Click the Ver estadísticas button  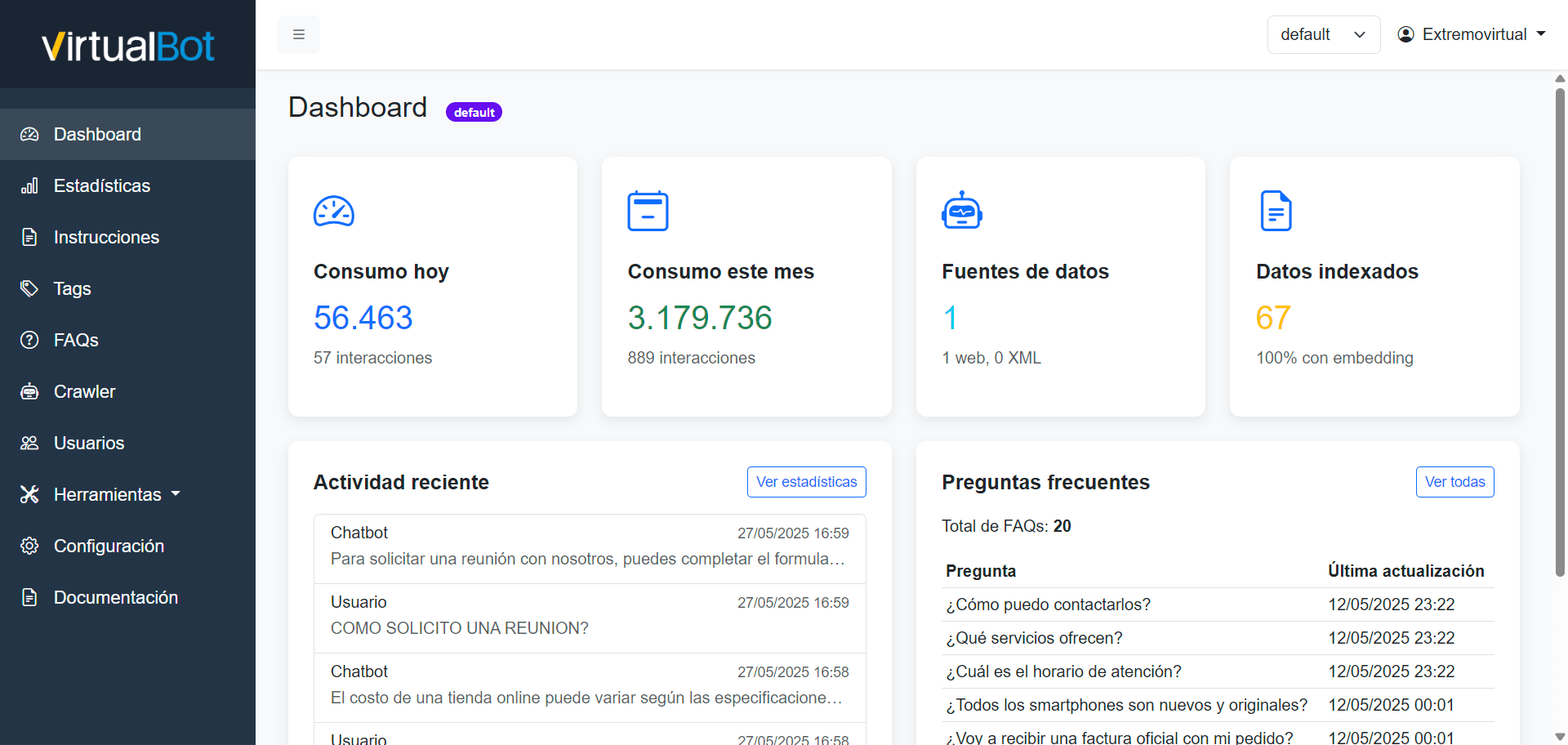point(806,482)
